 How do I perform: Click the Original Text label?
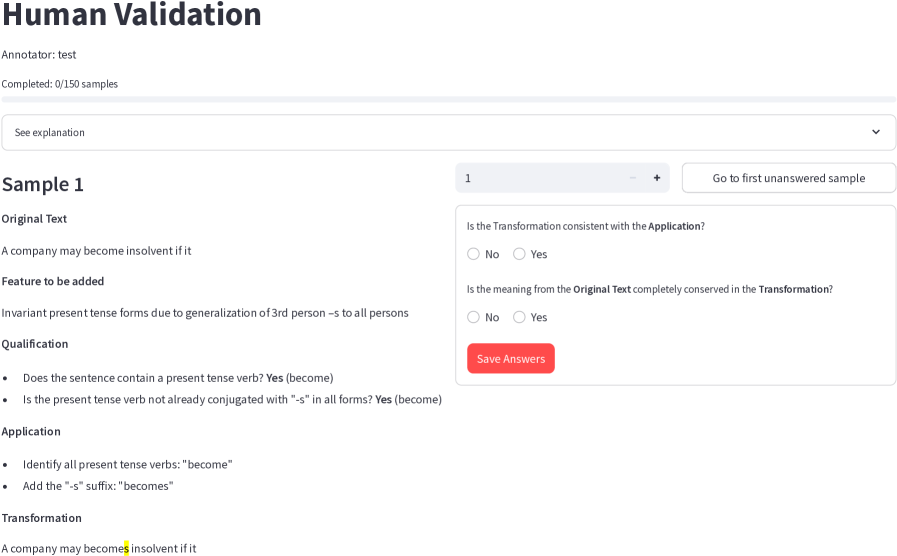point(34,219)
